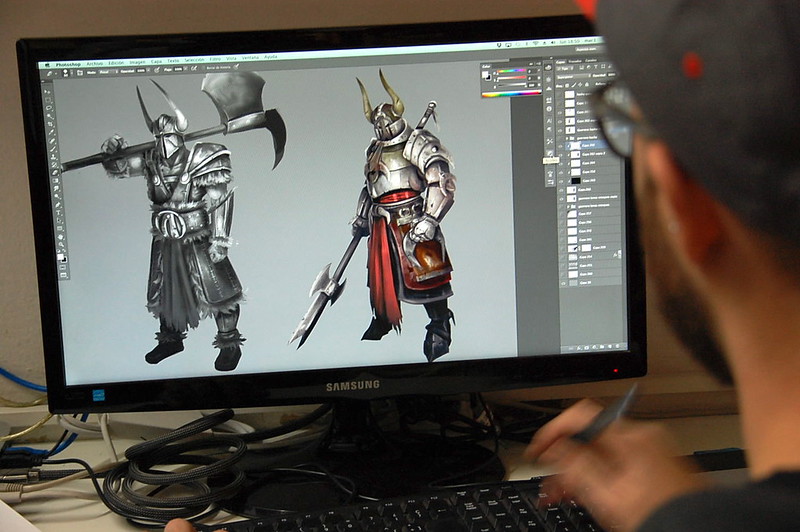The width and height of the screenshot is (800, 532).
Task: Hide the highlighted blue selected layer
Action: coord(560,146)
